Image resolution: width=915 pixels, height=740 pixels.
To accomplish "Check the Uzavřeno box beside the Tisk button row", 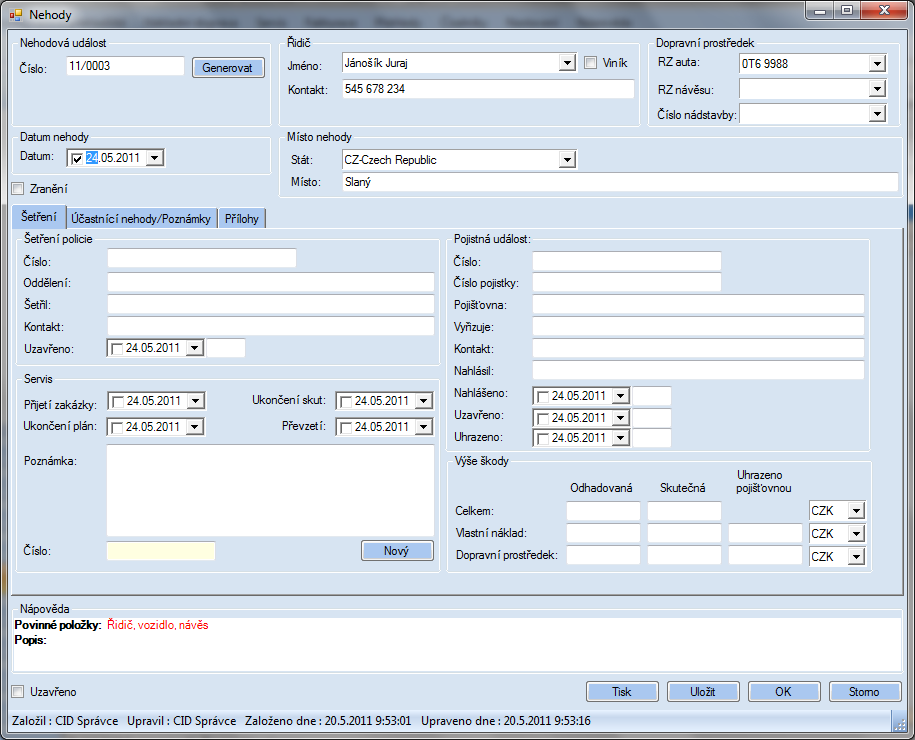I will [18, 692].
